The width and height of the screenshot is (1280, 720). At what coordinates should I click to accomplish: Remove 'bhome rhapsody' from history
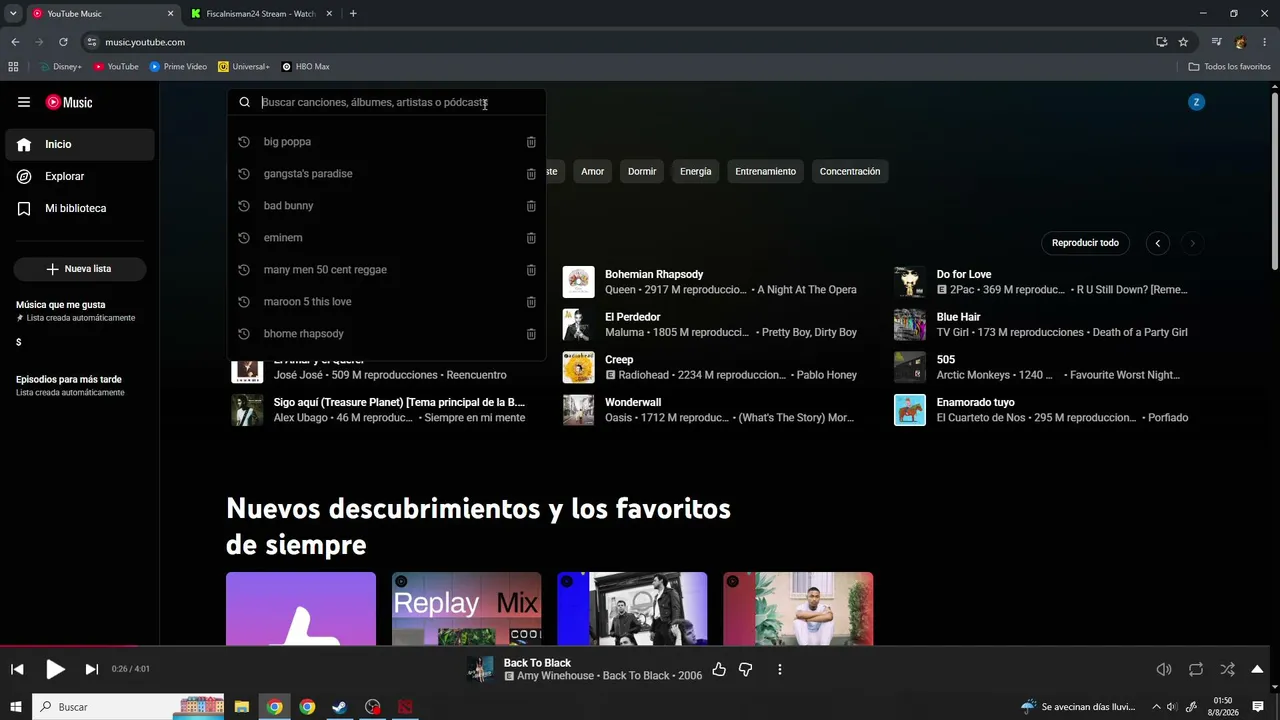point(531,334)
